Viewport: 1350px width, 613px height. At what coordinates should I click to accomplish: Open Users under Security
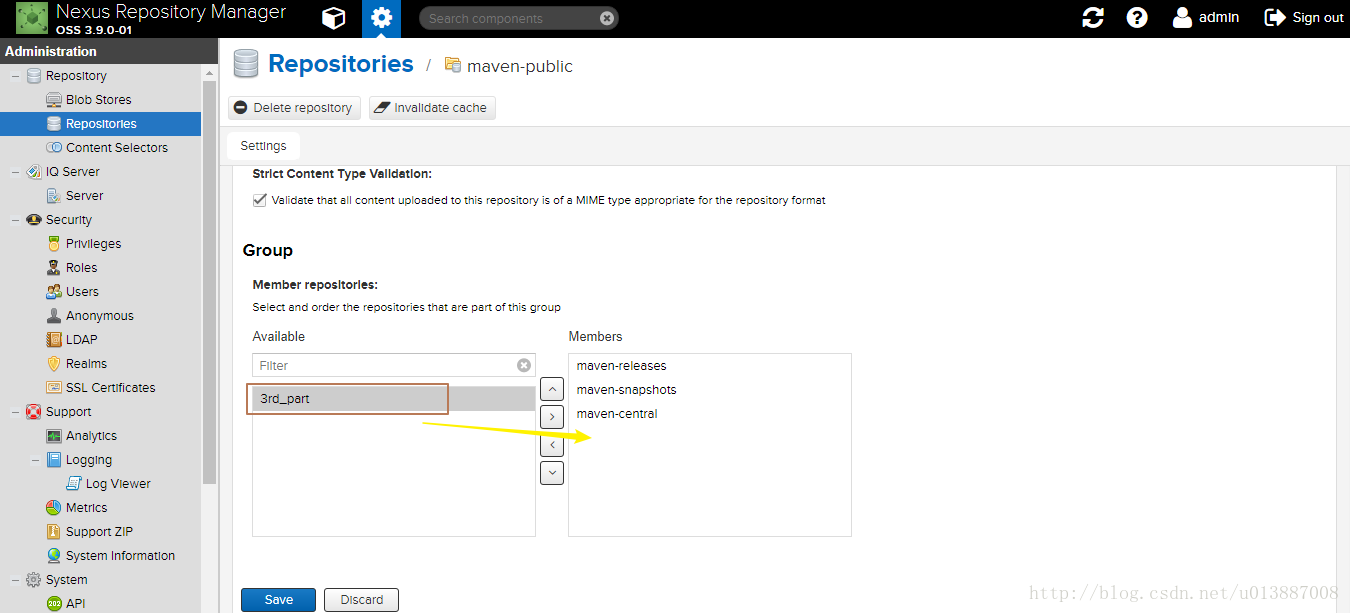[x=72, y=291]
